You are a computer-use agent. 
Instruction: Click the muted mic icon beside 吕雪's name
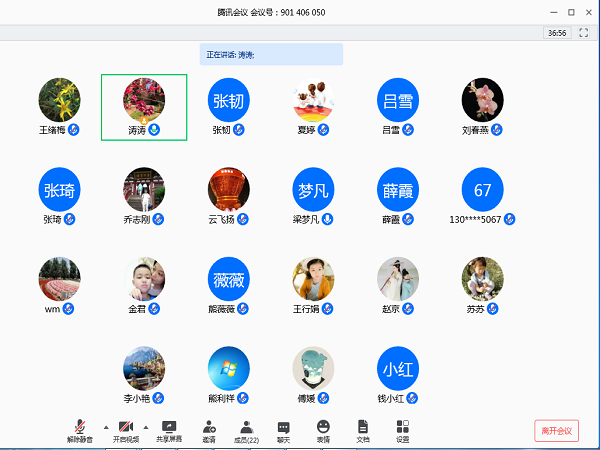[408, 130]
